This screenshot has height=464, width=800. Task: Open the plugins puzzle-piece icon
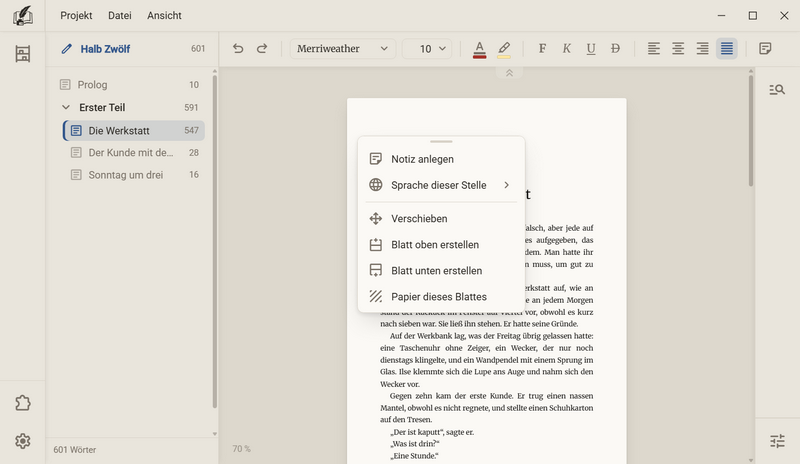22,403
